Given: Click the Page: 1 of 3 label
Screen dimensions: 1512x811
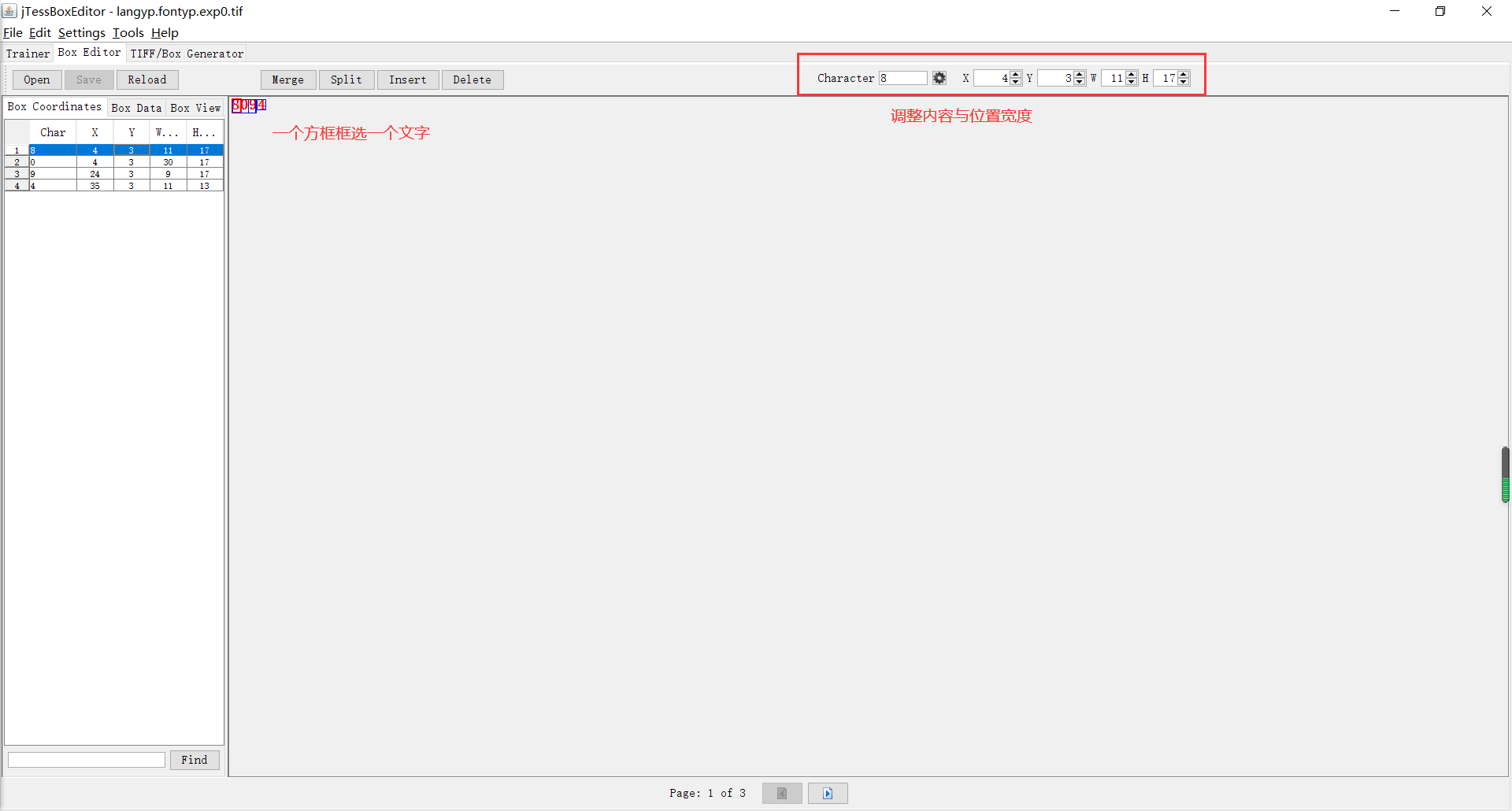Looking at the screenshot, I should click(x=707, y=793).
